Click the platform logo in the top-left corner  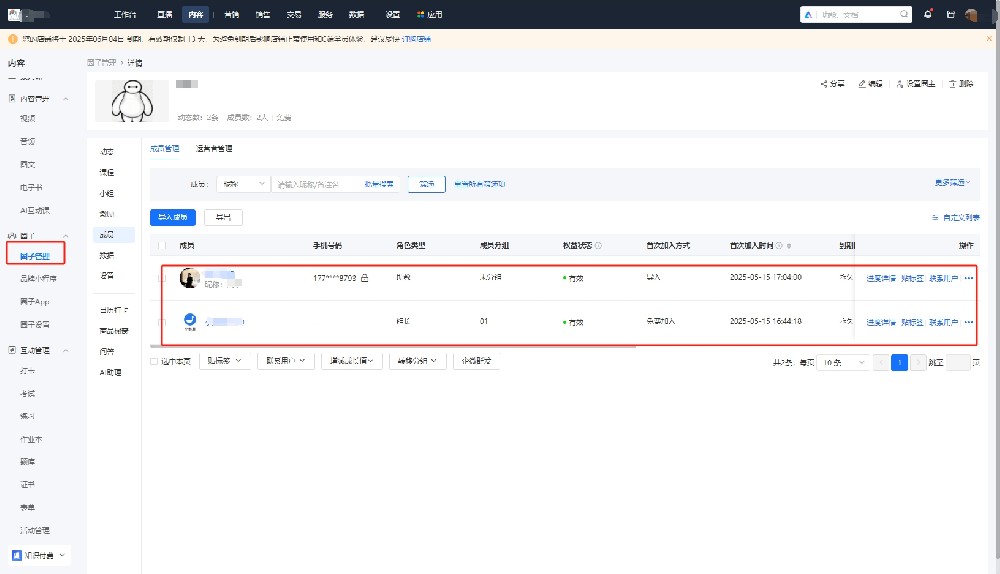click(14, 15)
